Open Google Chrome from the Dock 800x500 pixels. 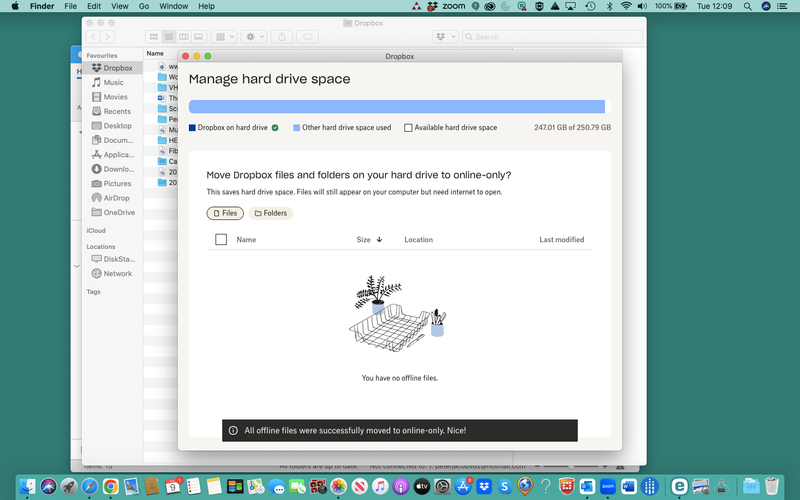(111, 486)
